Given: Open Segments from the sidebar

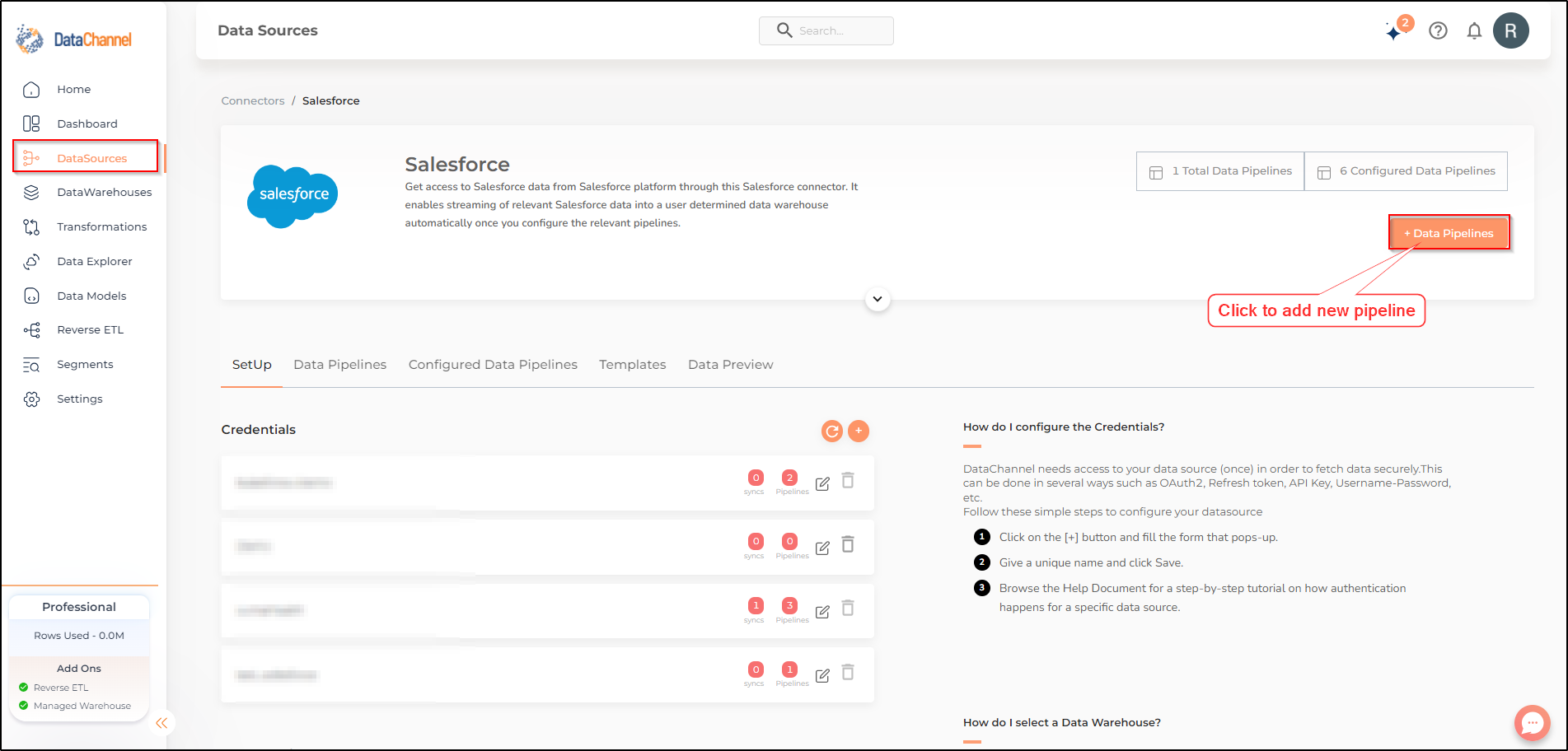Looking at the screenshot, I should point(85,364).
